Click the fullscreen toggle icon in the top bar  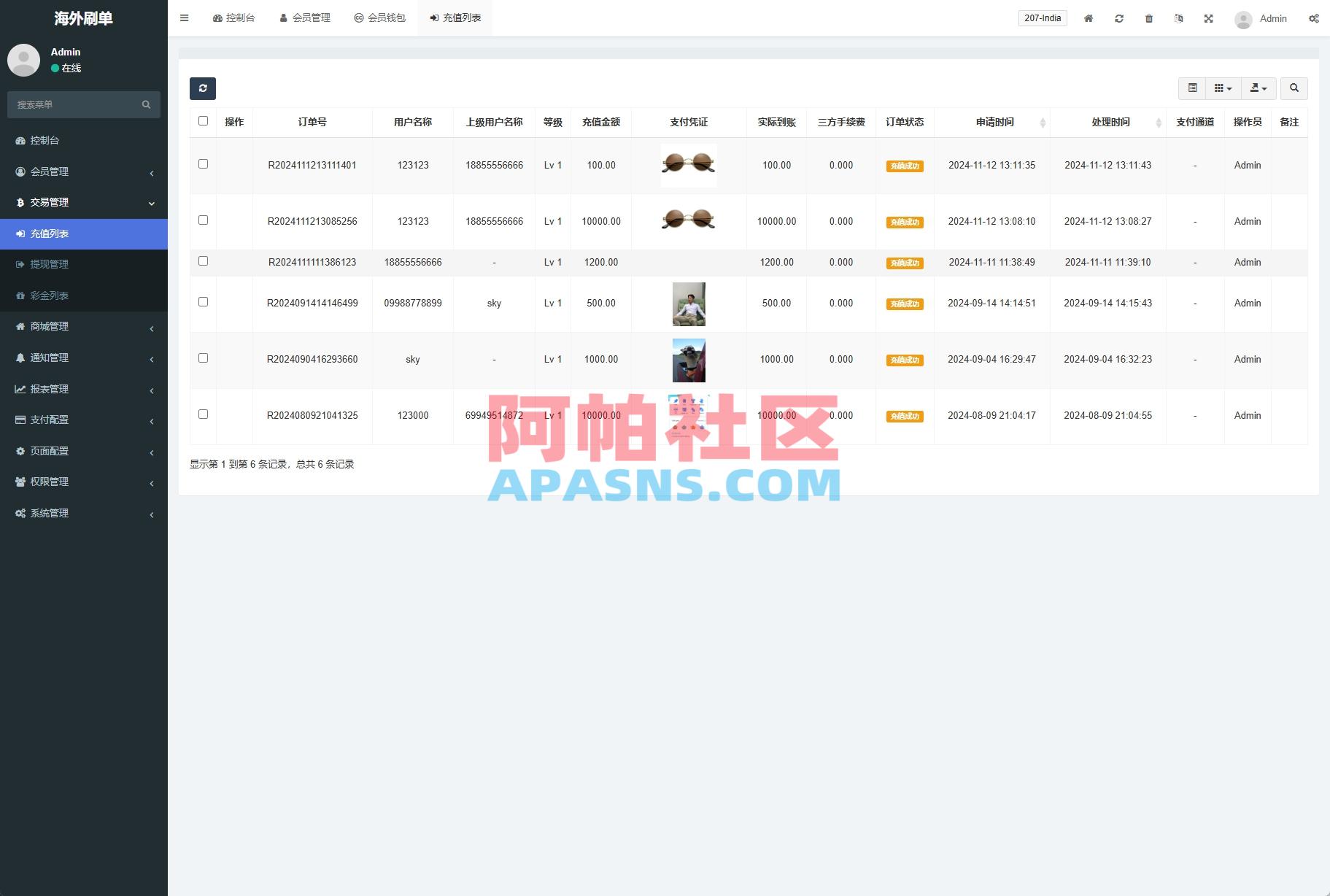click(1209, 18)
